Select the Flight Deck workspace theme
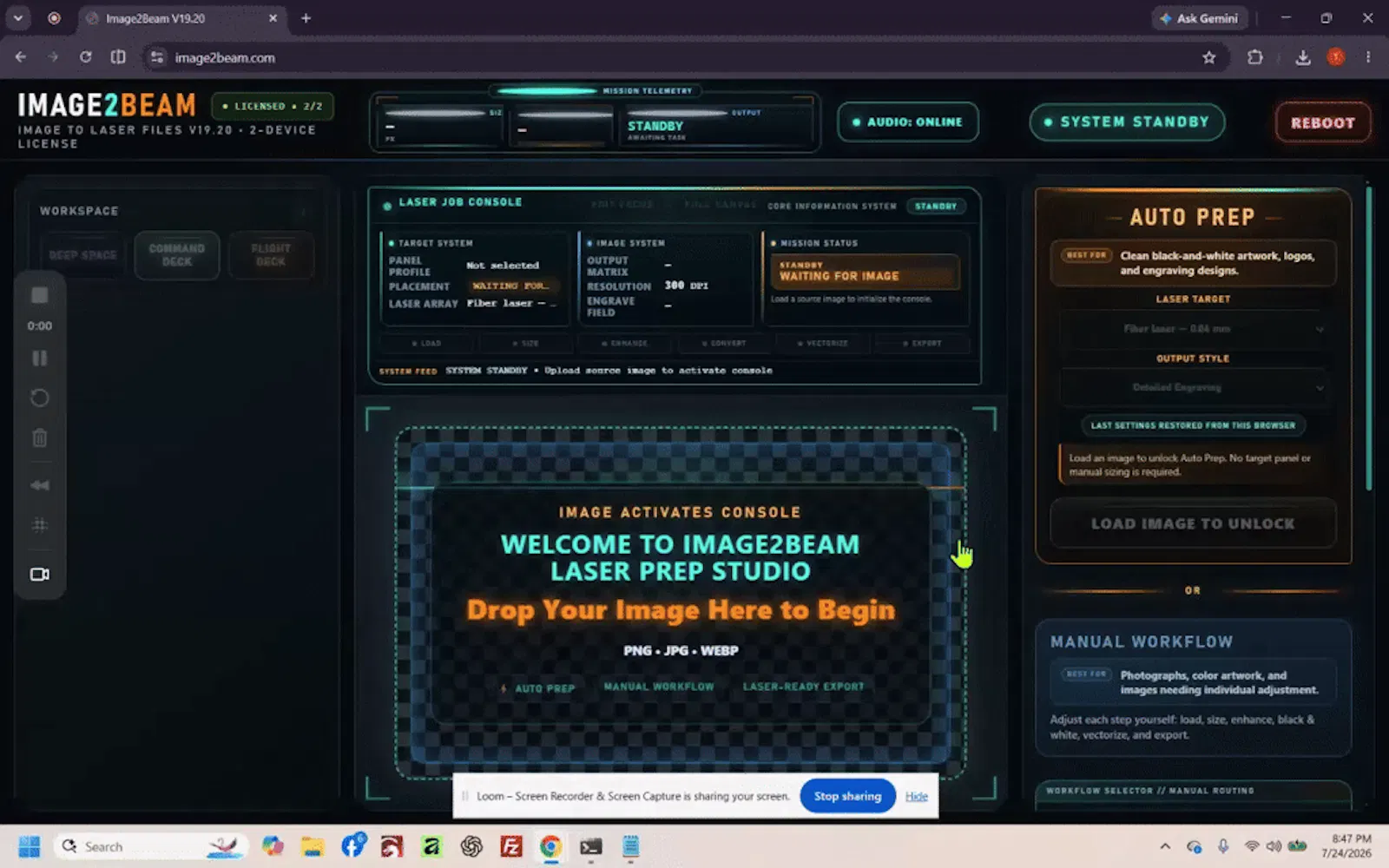The image size is (1389, 868). (x=270, y=255)
